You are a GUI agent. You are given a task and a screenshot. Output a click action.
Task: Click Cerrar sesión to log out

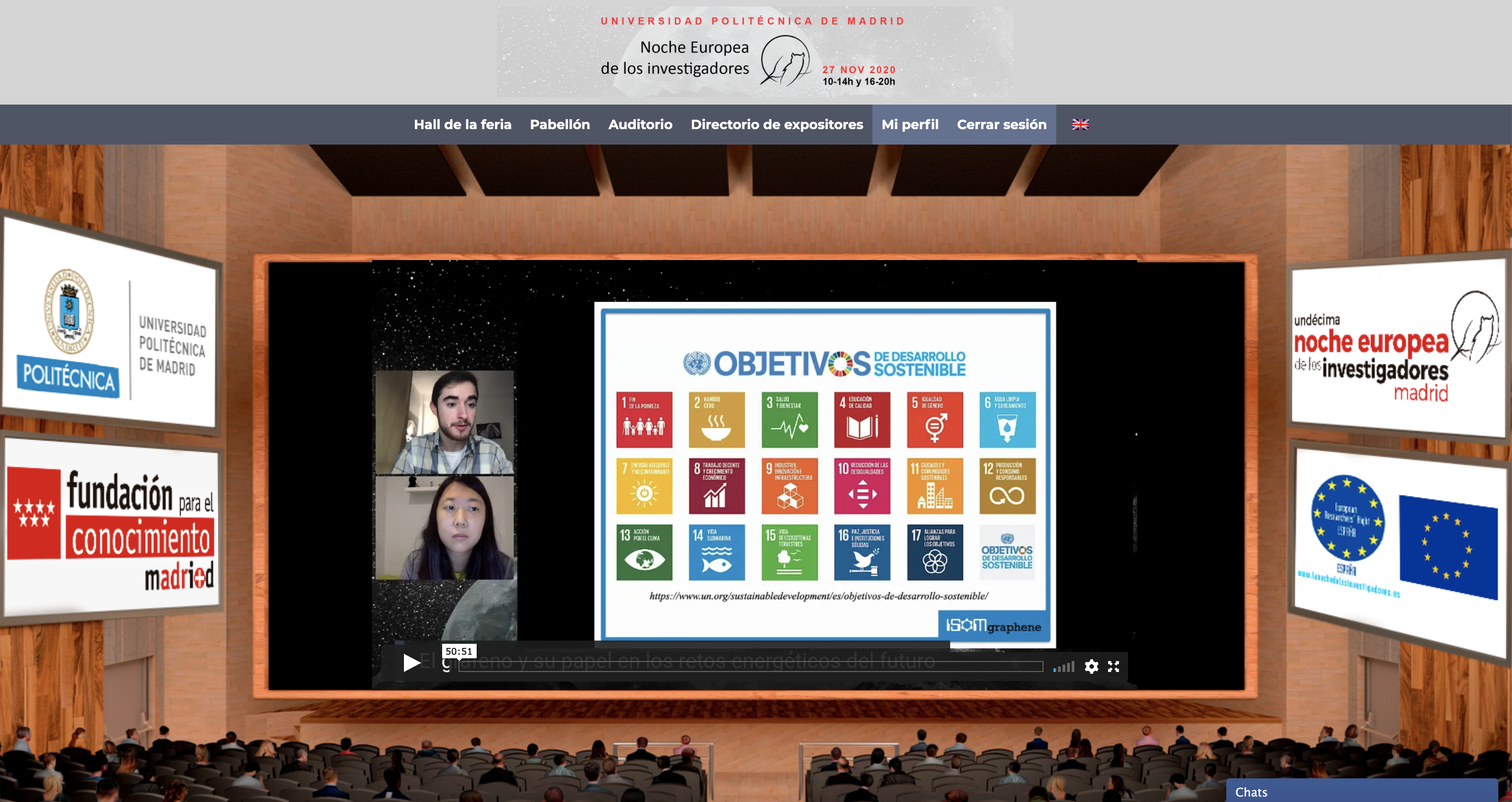coord(1001,125)
